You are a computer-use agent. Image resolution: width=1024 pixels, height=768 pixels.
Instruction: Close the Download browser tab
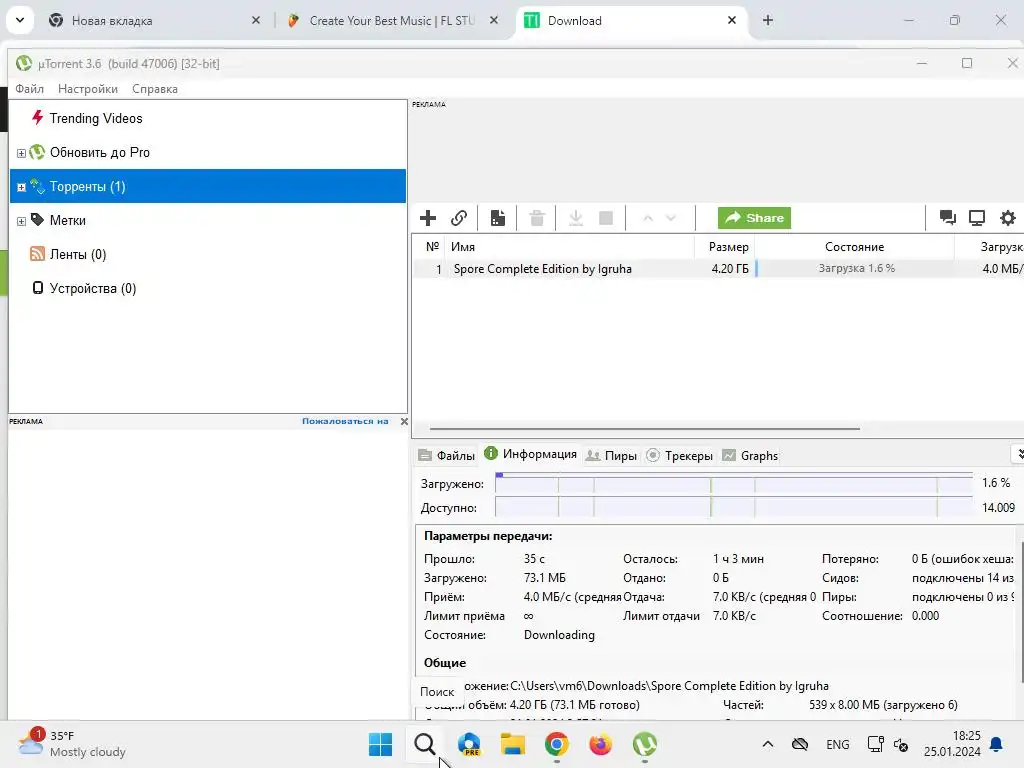point(731,20)
